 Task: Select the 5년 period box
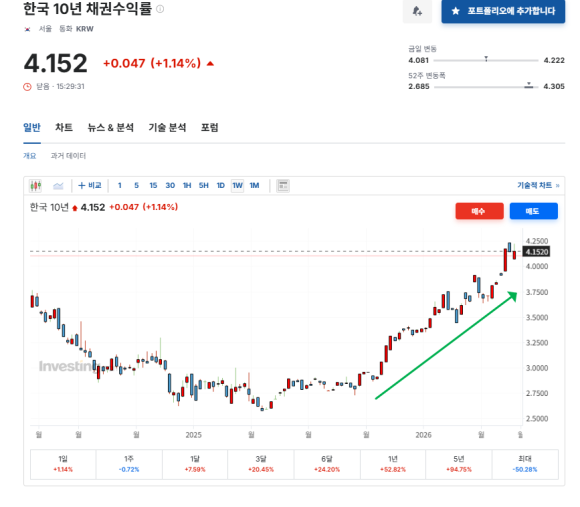point(459,464)
